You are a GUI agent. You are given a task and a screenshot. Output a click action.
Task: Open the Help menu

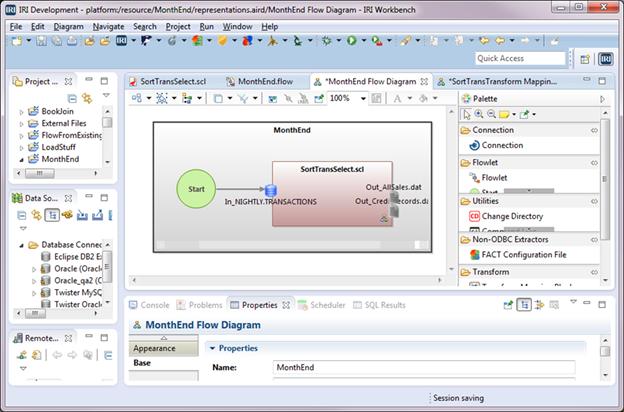pyautogui.click(x=269, y=27)
